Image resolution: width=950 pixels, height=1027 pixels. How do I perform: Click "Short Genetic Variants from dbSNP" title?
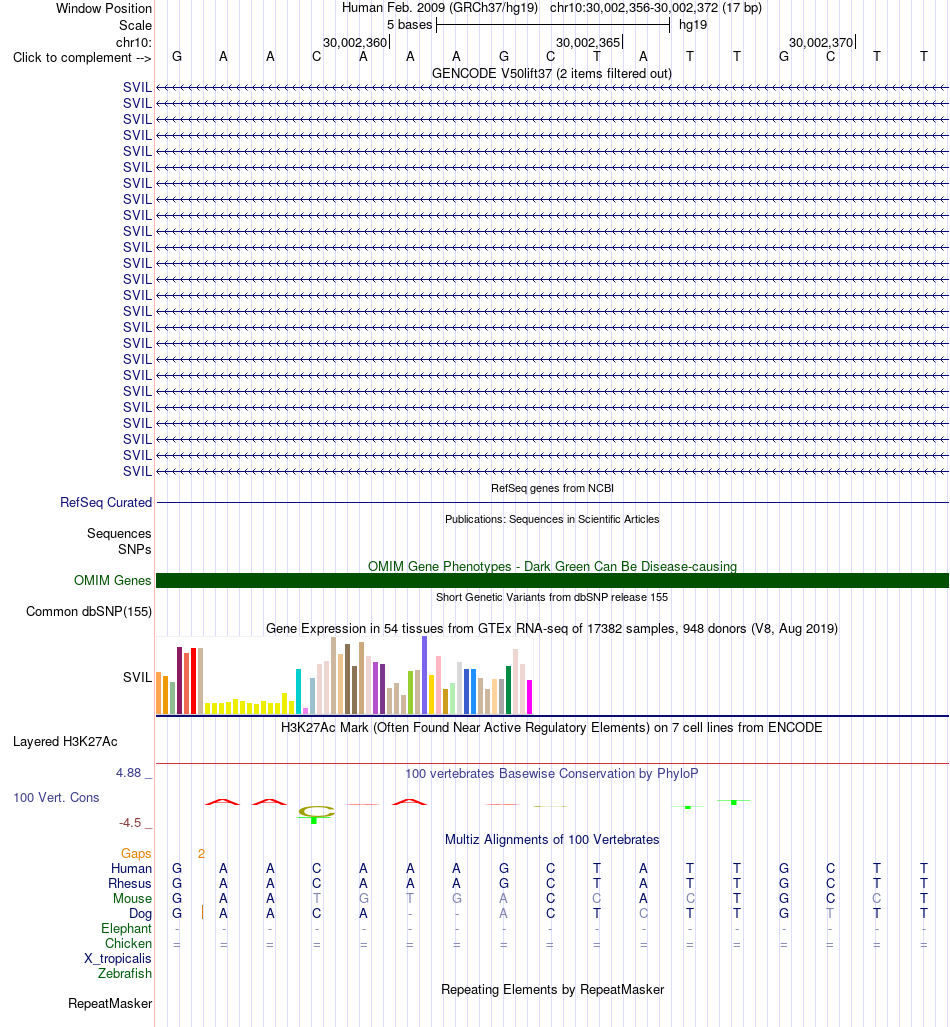pos(552,597)
